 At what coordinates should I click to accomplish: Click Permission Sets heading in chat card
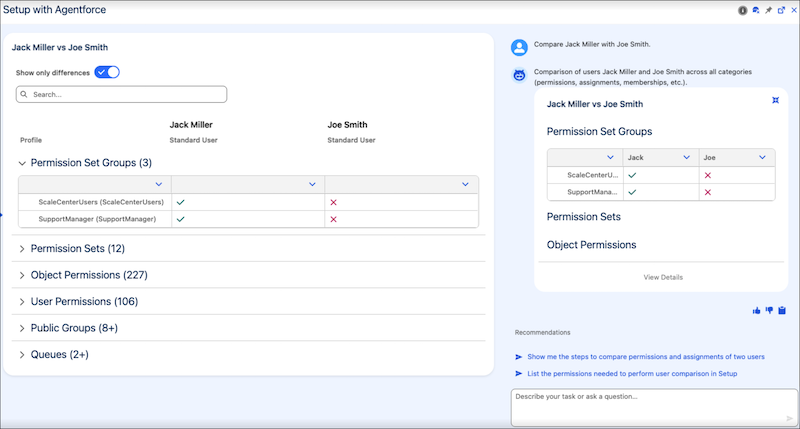[584, 217]
